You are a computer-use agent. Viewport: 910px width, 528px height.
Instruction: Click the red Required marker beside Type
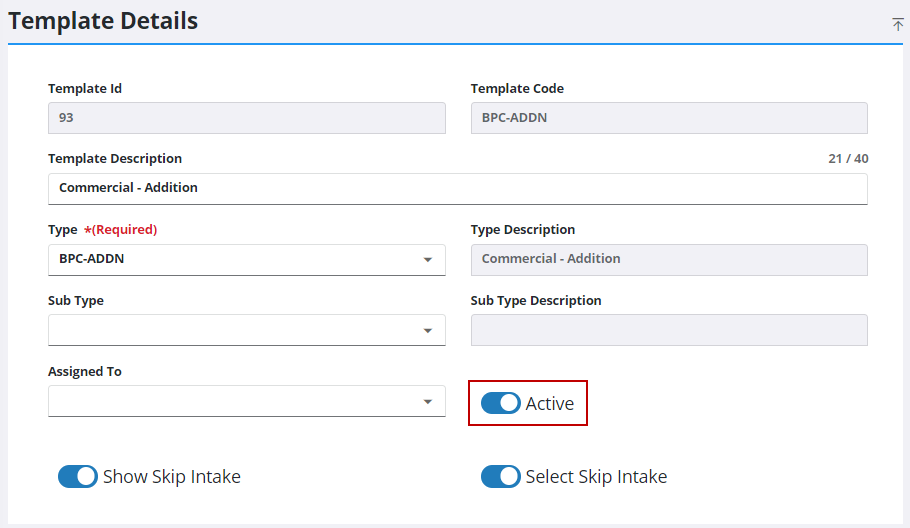tap(120, 229)
